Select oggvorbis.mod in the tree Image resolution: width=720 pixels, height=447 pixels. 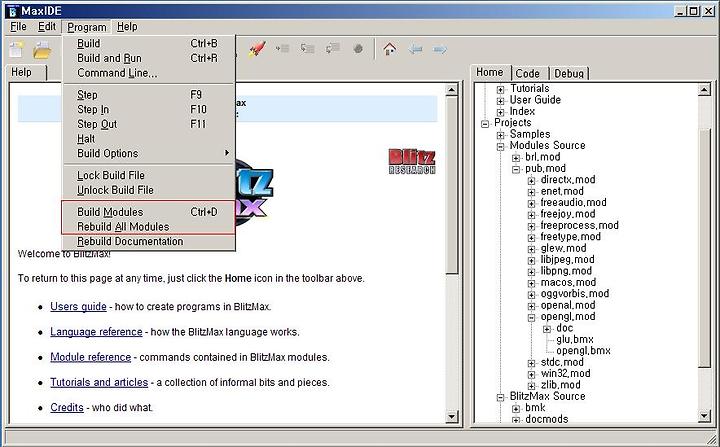pyautogui.click(x=575, y=294)
